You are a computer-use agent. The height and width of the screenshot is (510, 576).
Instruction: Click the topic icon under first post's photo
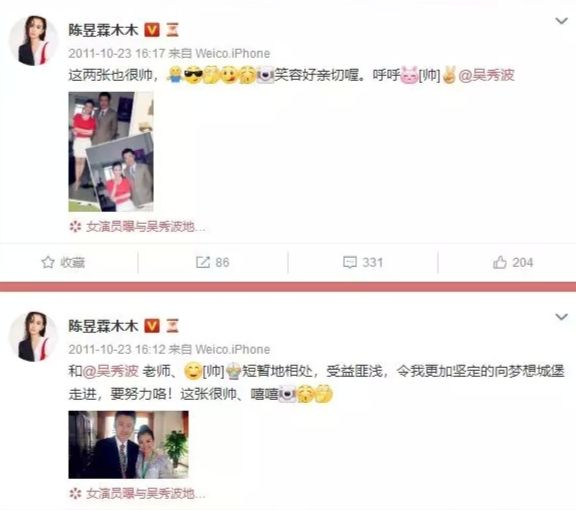(75, 227)
